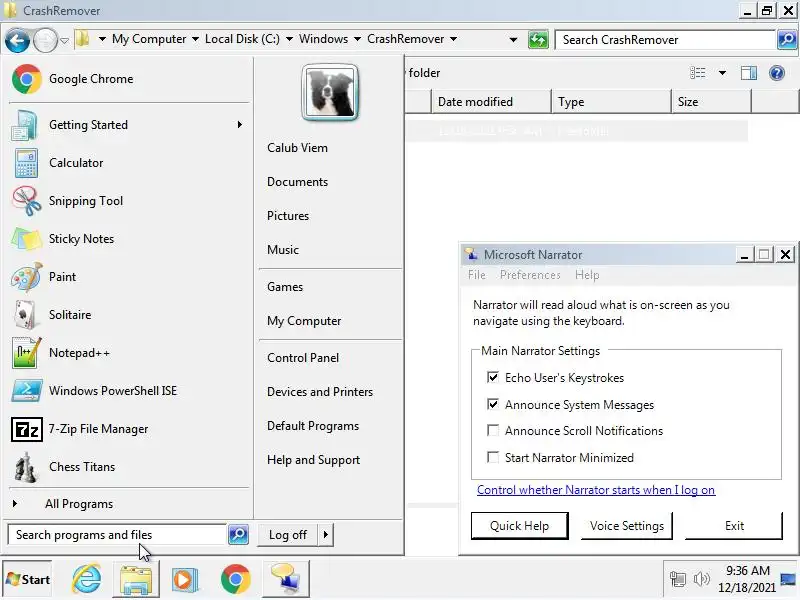Open Internet Explorer from the taskbar
The image size is (800, 600).
(87, 579)
